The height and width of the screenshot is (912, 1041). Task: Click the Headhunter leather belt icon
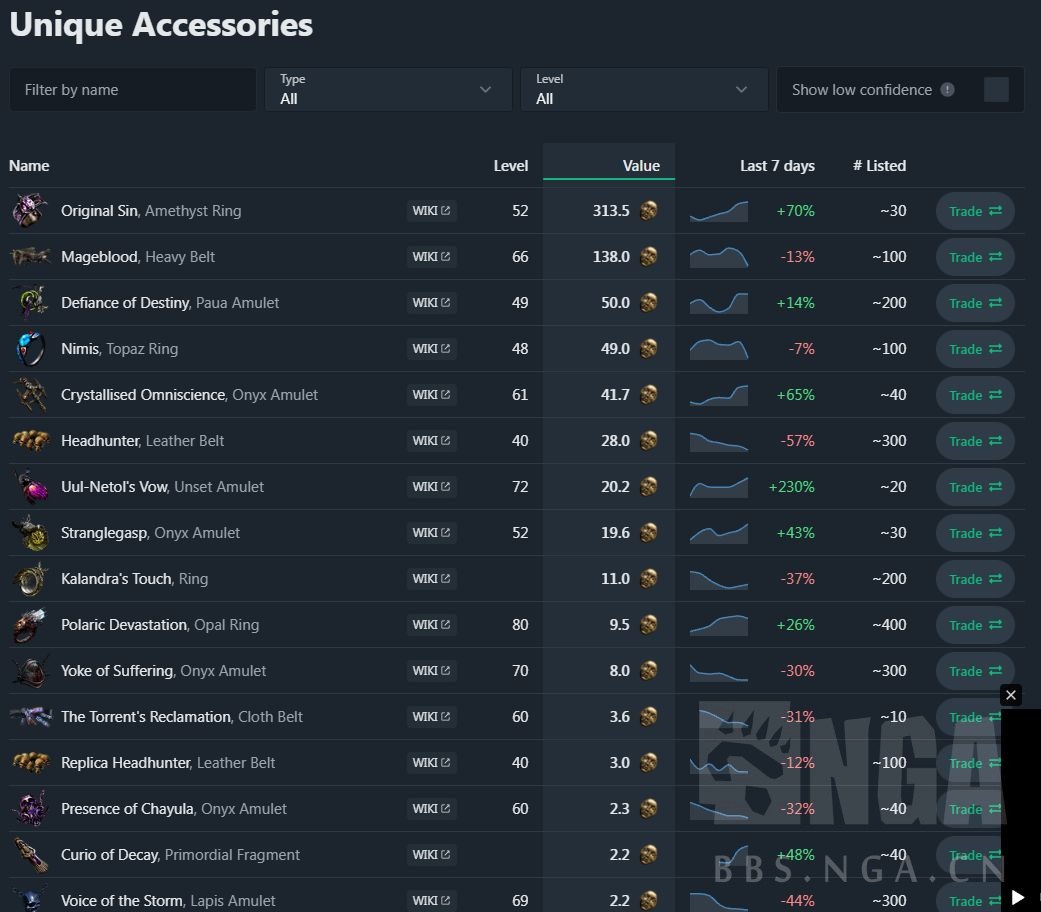tap(30, 441)
